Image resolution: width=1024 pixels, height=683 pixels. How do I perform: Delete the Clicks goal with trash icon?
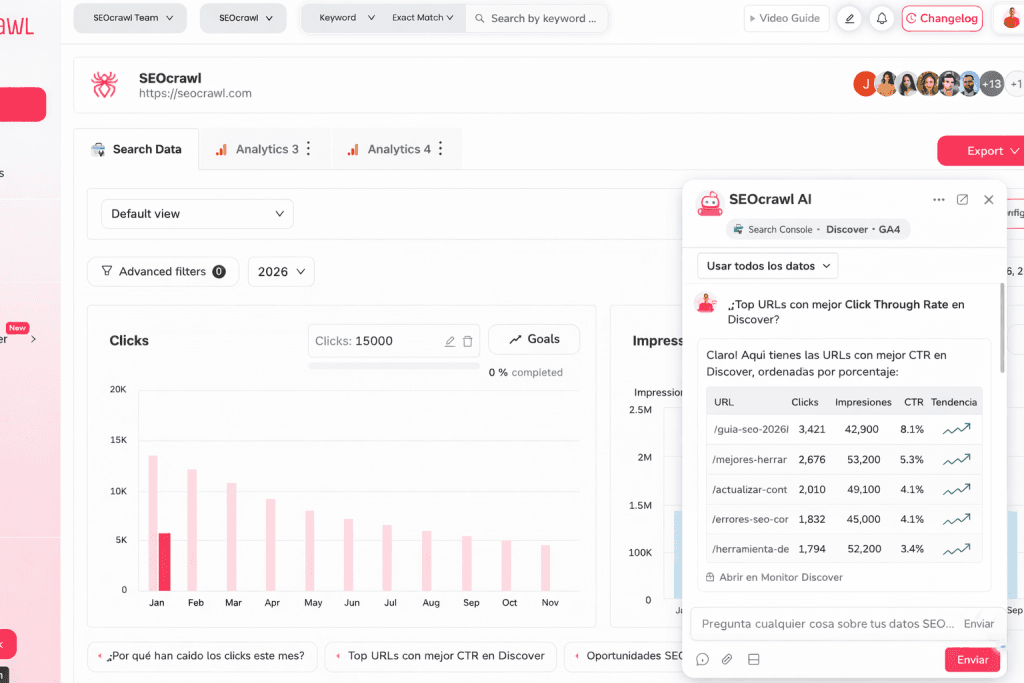pyautogui.click(x=468, y=342)
